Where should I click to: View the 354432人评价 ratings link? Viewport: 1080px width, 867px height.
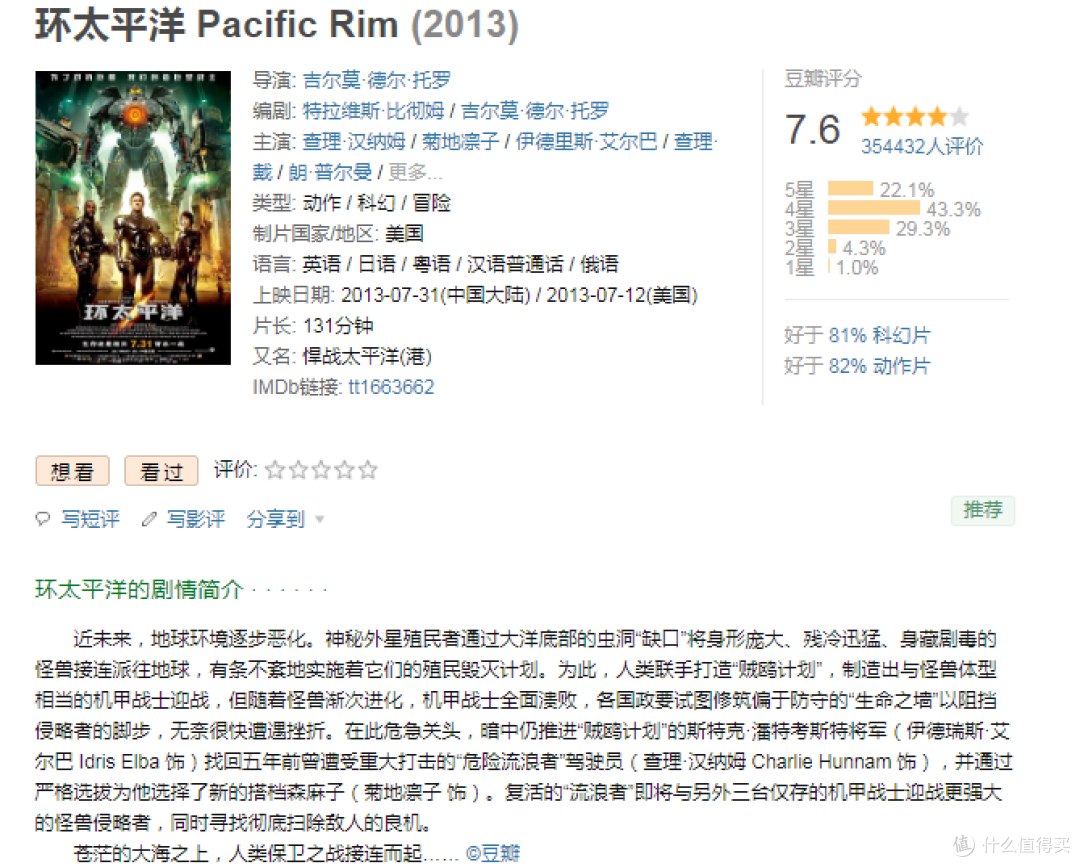[x=922, y=146]
